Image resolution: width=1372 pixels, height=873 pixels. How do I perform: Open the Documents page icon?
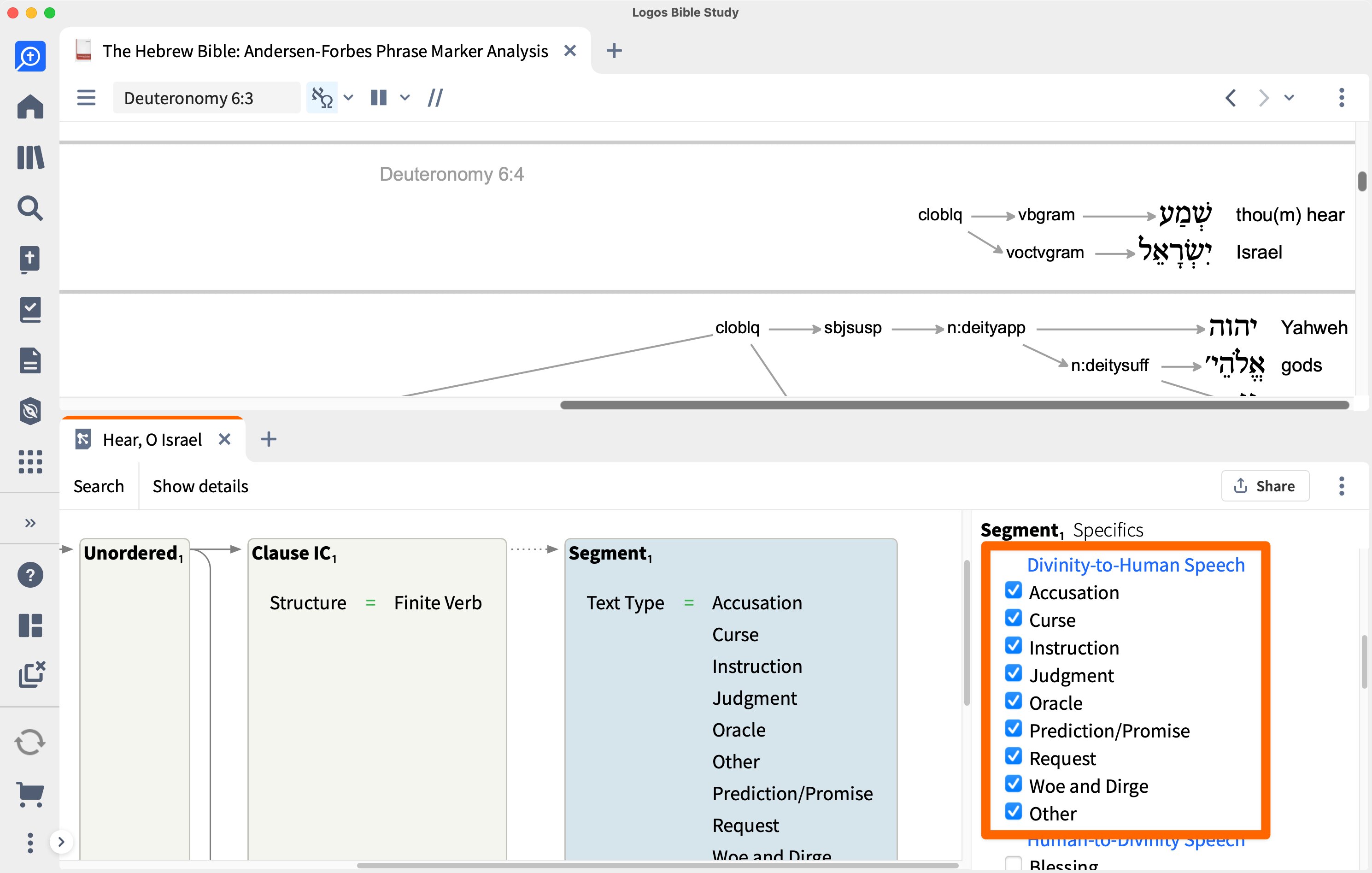[x=29, y=360]
